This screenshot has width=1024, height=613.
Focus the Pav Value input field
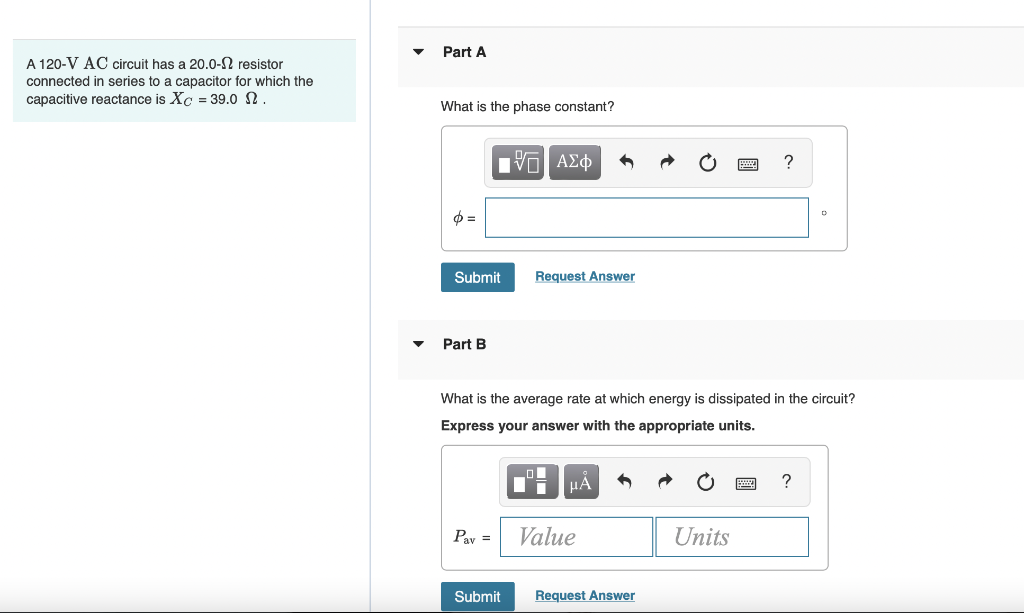(x=576, y=537)
